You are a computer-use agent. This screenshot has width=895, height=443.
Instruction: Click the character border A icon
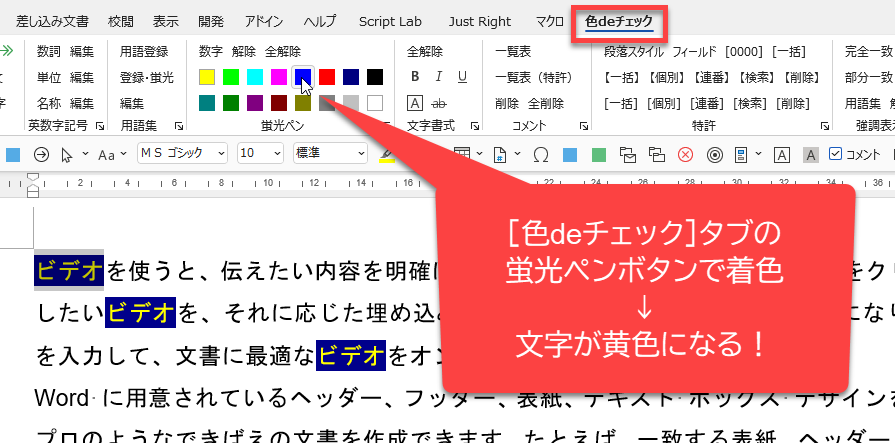[783, 154]
